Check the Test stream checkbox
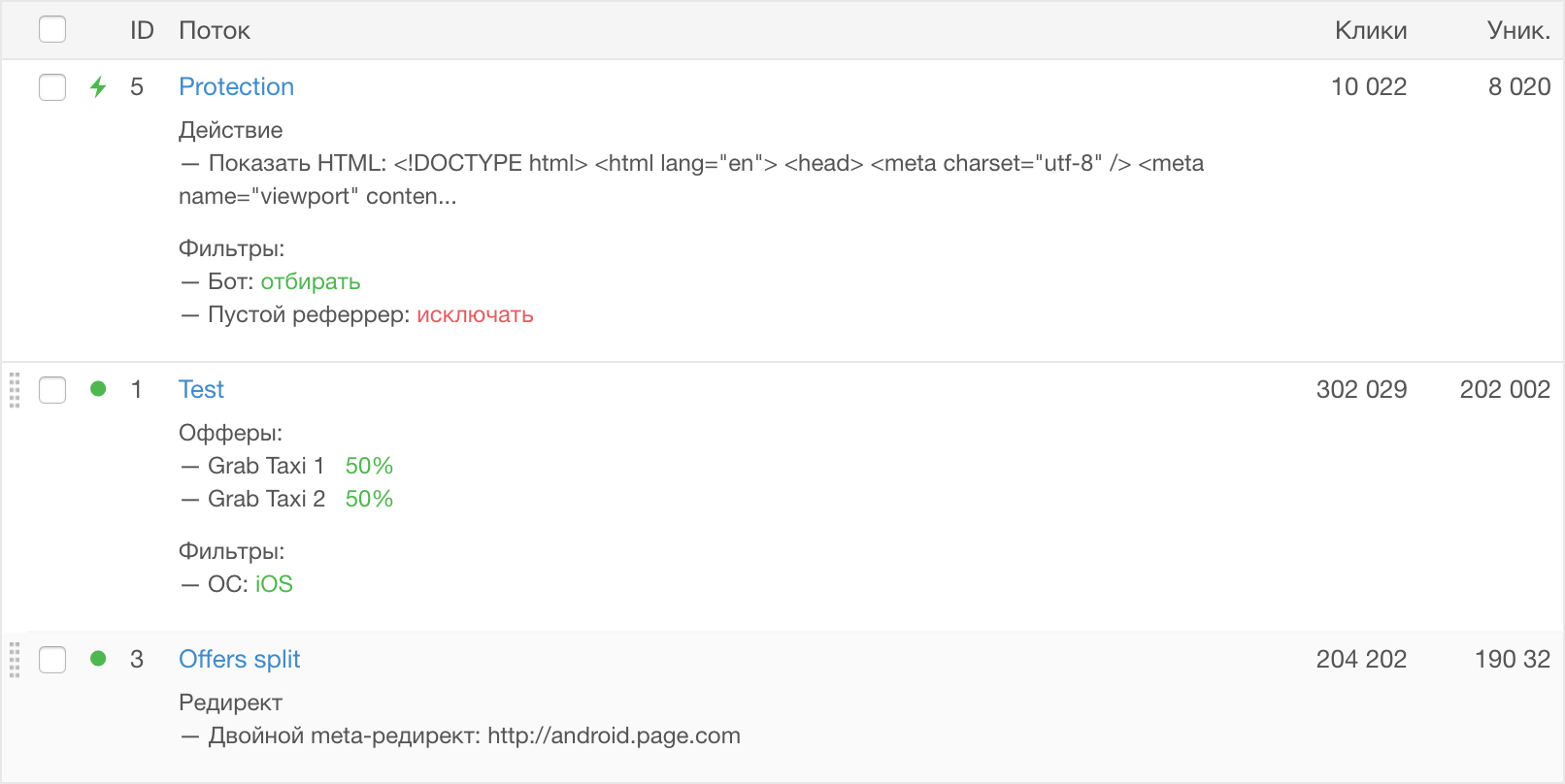Image resolution: width=1565 pixels, height=784 pixels. tap(52, 390)
